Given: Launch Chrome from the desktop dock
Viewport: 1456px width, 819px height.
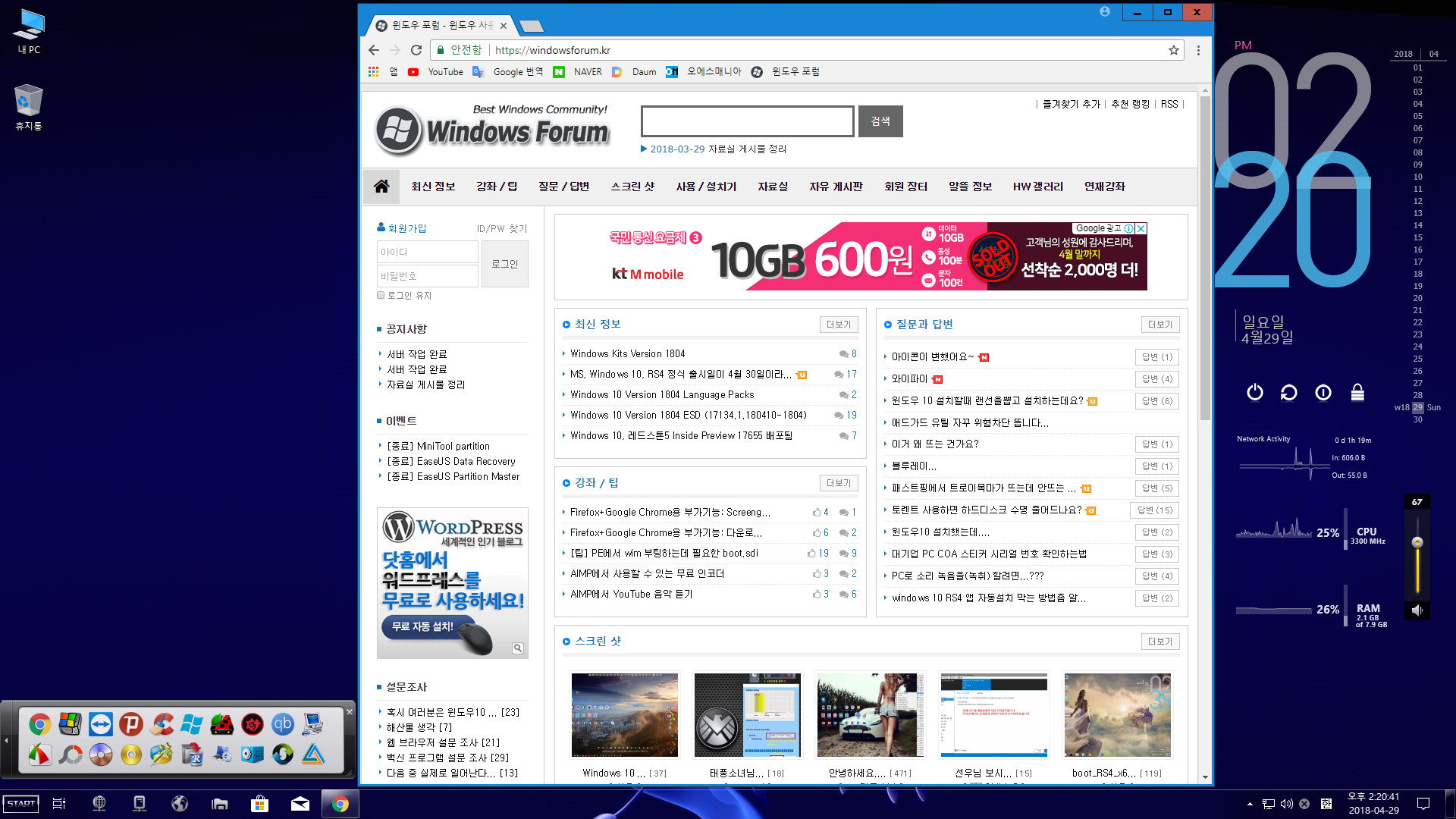Looking at the screenshot, I should pyautogui.click(x=40, y=724).
